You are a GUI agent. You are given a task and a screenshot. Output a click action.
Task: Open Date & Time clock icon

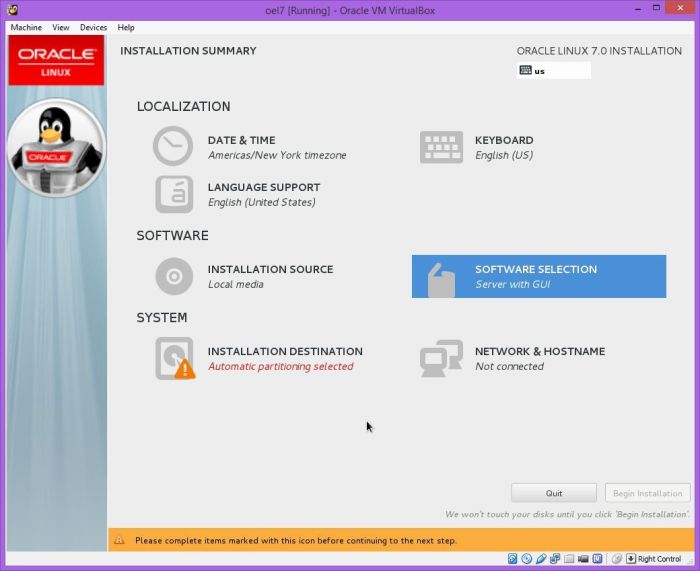click(x=173, y=147)
